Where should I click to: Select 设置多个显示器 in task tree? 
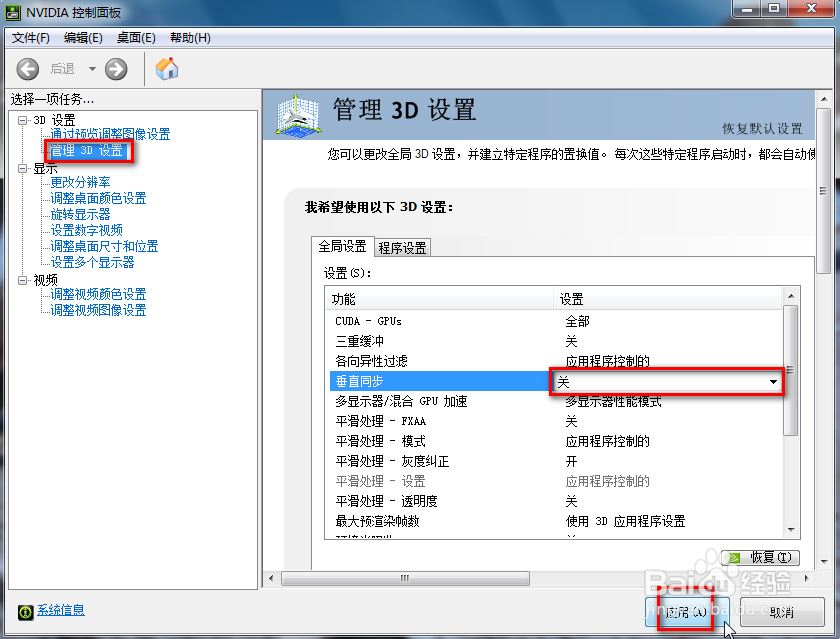pyautogui.click(x=92, y=262)
